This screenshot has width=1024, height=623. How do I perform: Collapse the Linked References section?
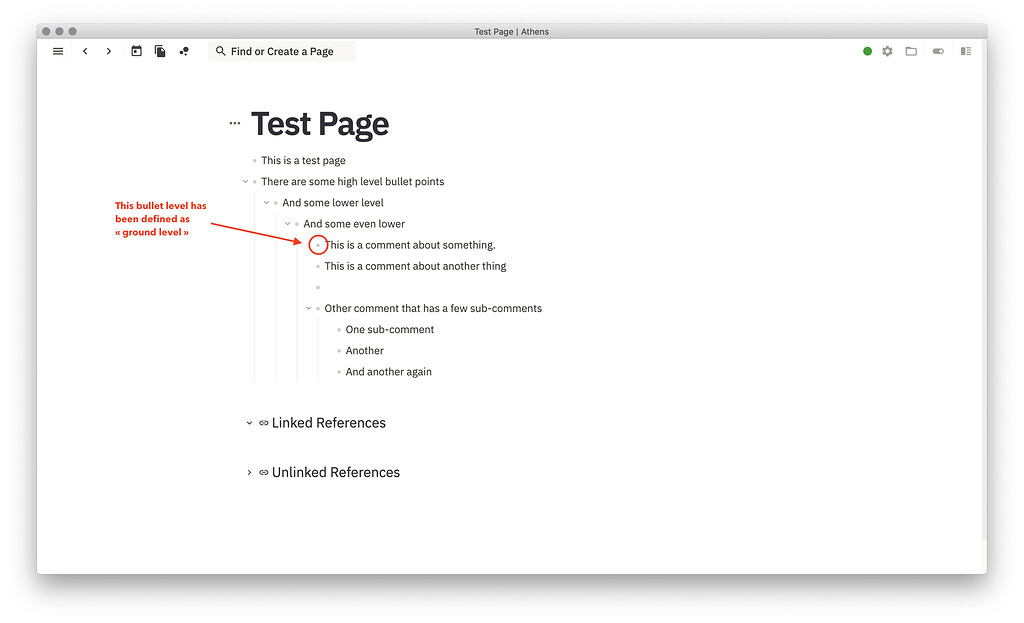tap(249, 422)
